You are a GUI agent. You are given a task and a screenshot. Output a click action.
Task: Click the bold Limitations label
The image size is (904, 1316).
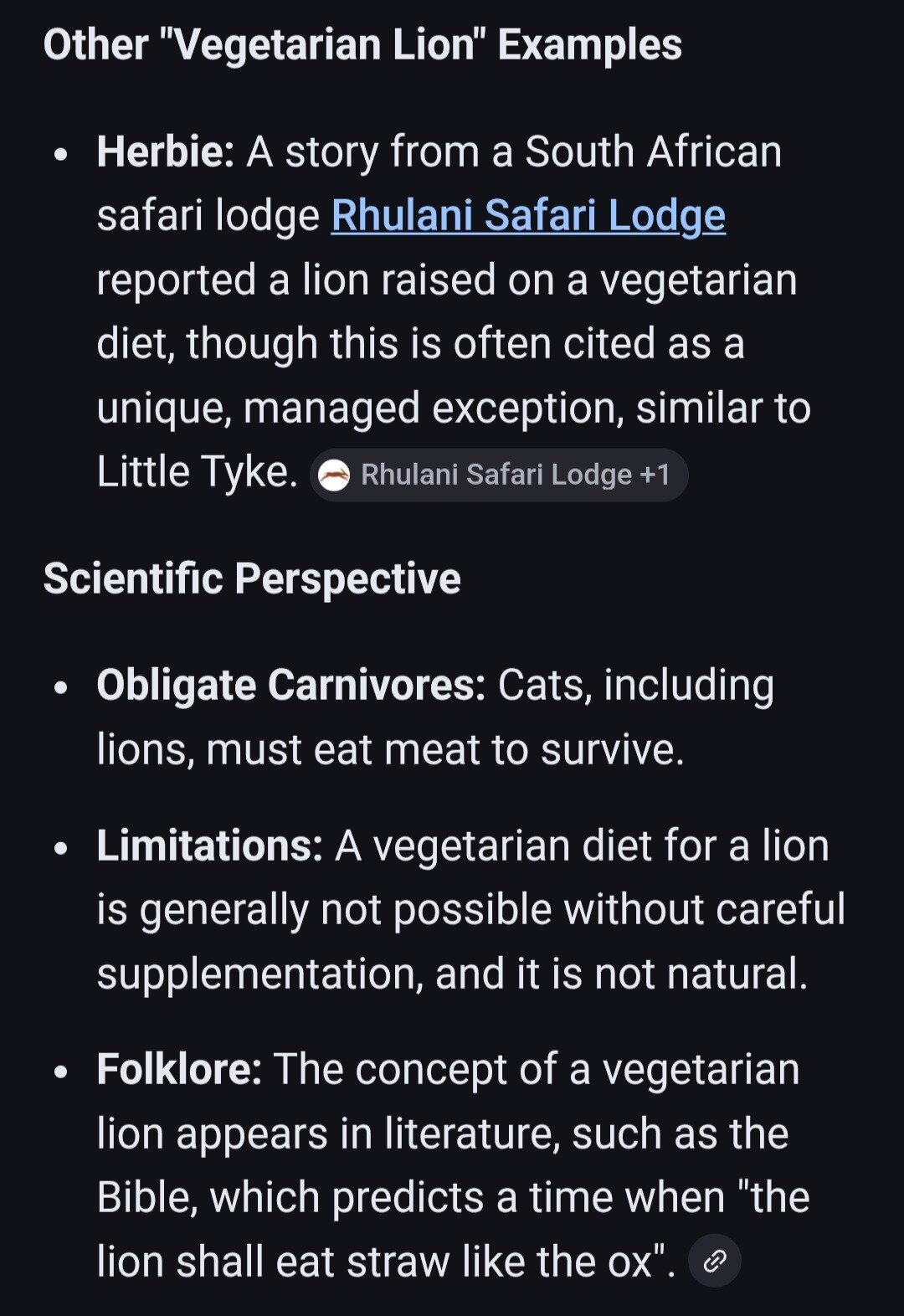tap(209, 846)
